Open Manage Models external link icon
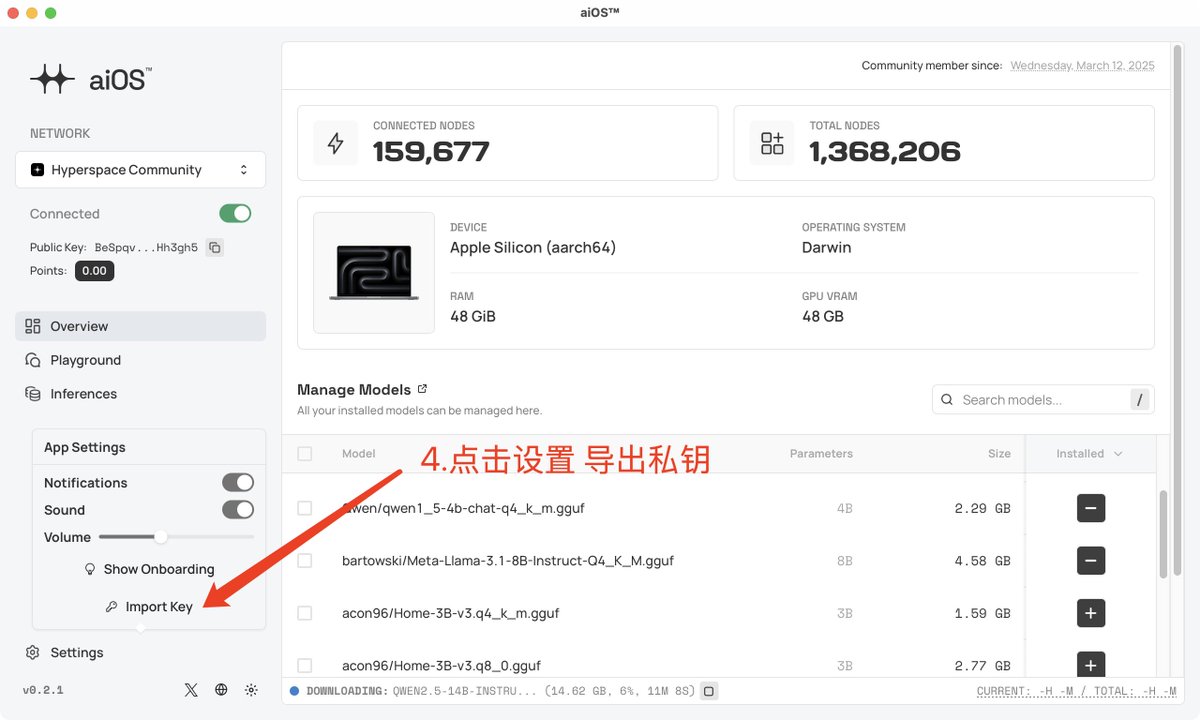The width and height of the screenshot is (1200, 720). tap(422, 389)
